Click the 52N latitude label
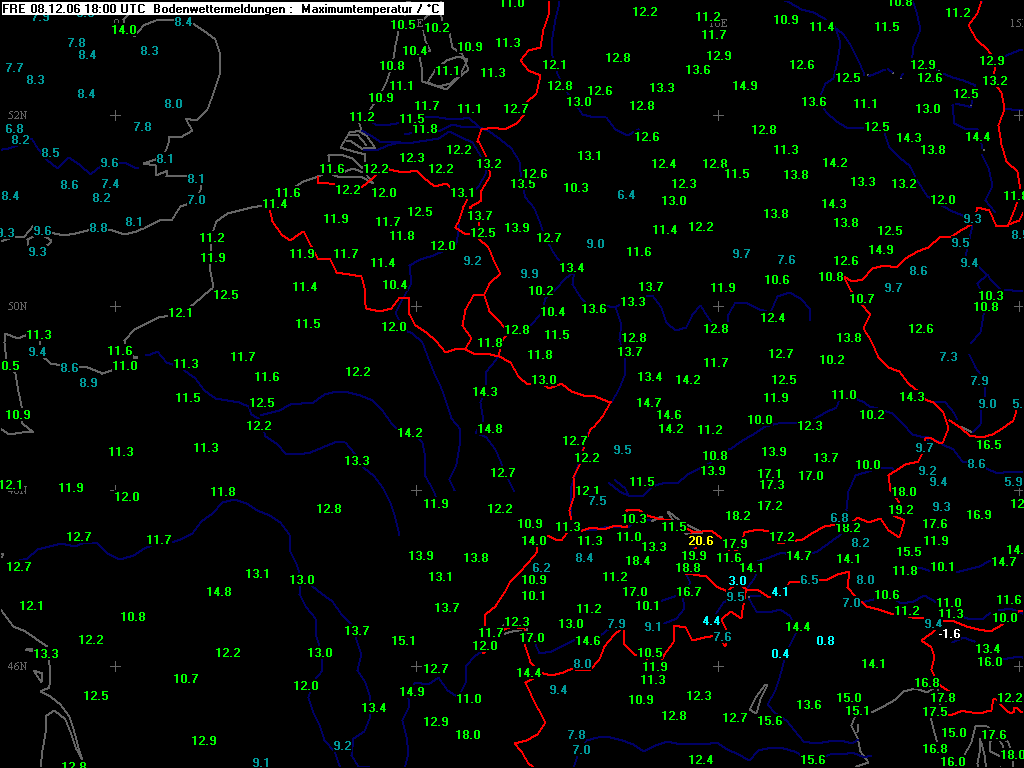The width and height of the screenshot is (1024, 768). point(17,116)
